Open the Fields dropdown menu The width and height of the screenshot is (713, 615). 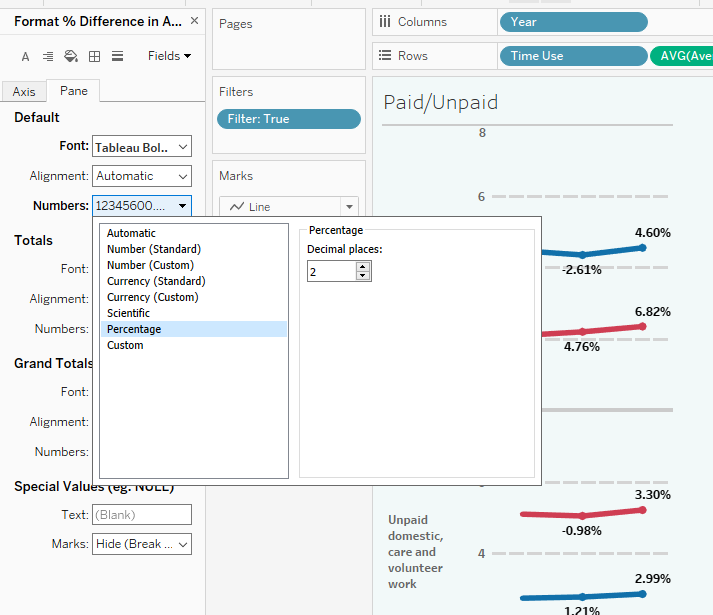point(169,56)
